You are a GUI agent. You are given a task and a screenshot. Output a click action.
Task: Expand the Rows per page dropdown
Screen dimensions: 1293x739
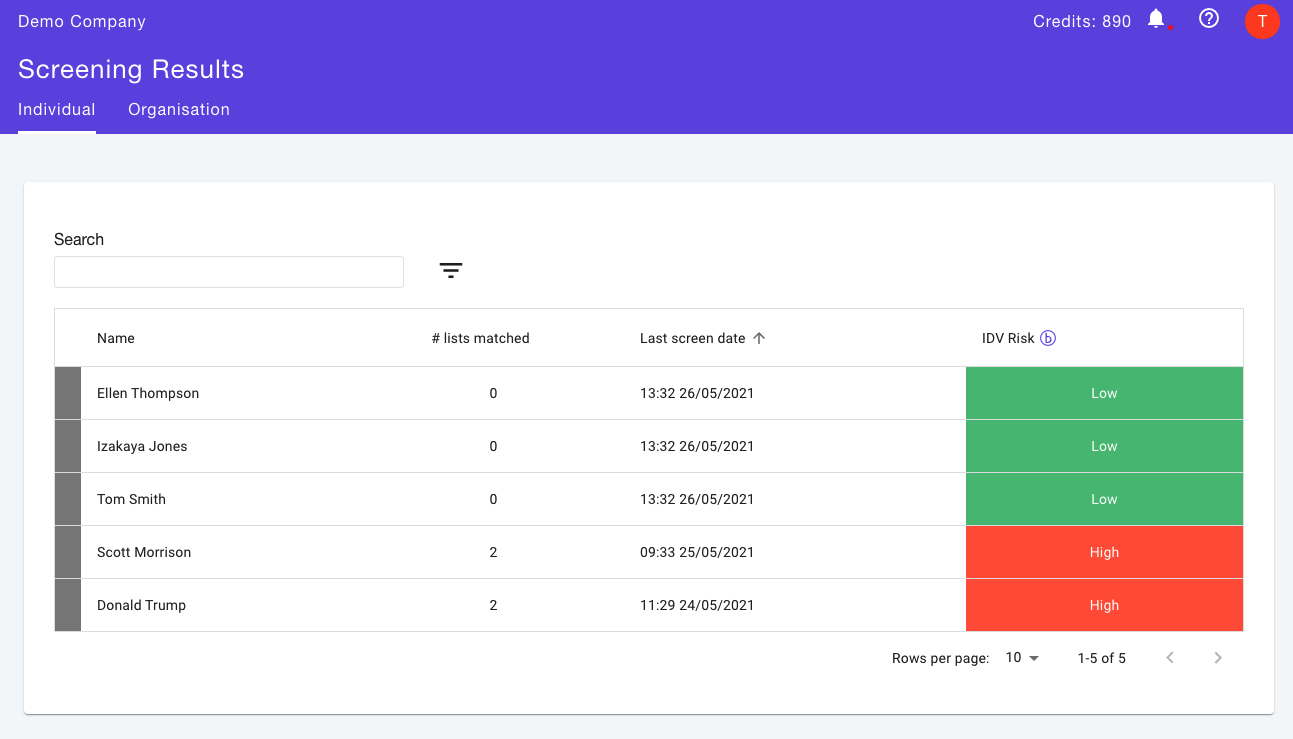1023,658
